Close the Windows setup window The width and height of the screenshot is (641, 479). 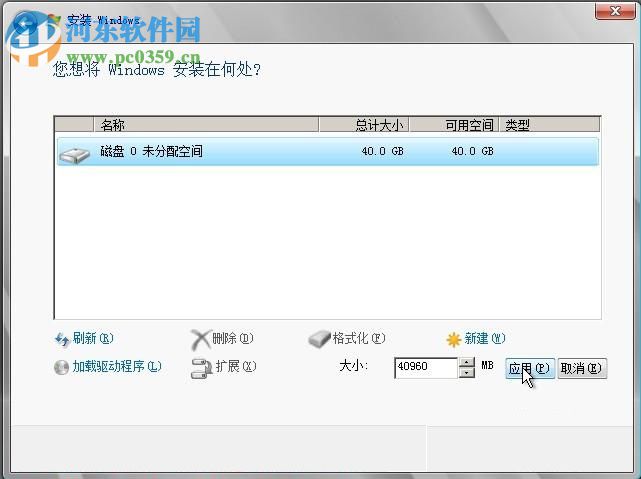[x=615, y=11]
